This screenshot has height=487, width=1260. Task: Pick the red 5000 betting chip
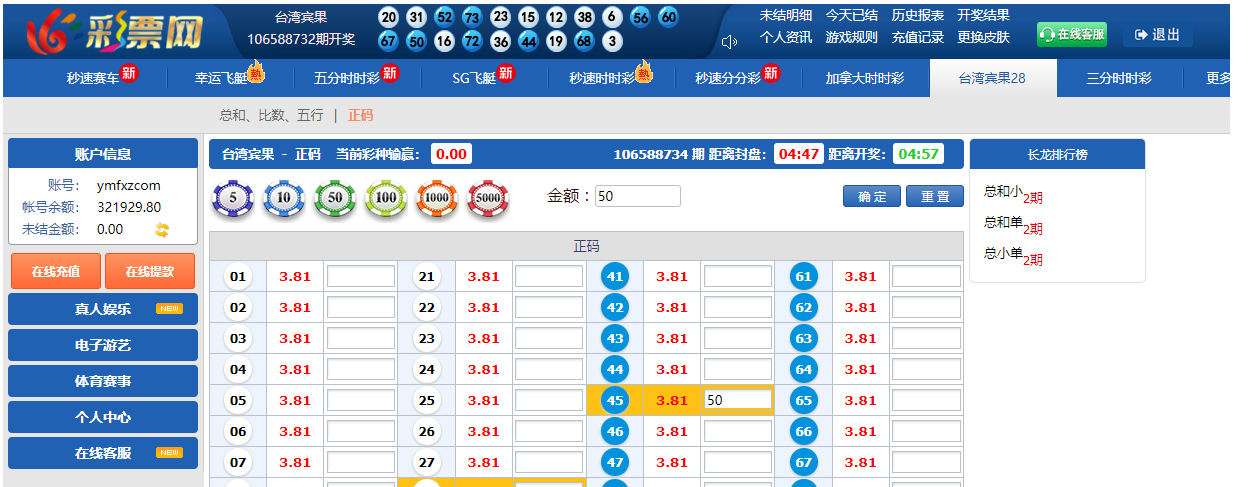(x=488, y=198)
